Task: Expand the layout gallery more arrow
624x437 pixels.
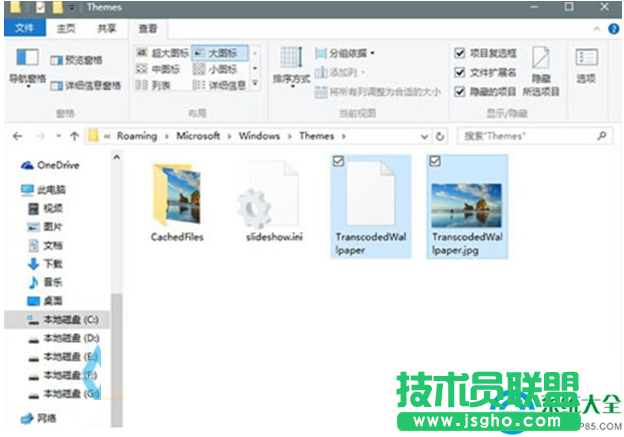Action: (x=255, y=84)
